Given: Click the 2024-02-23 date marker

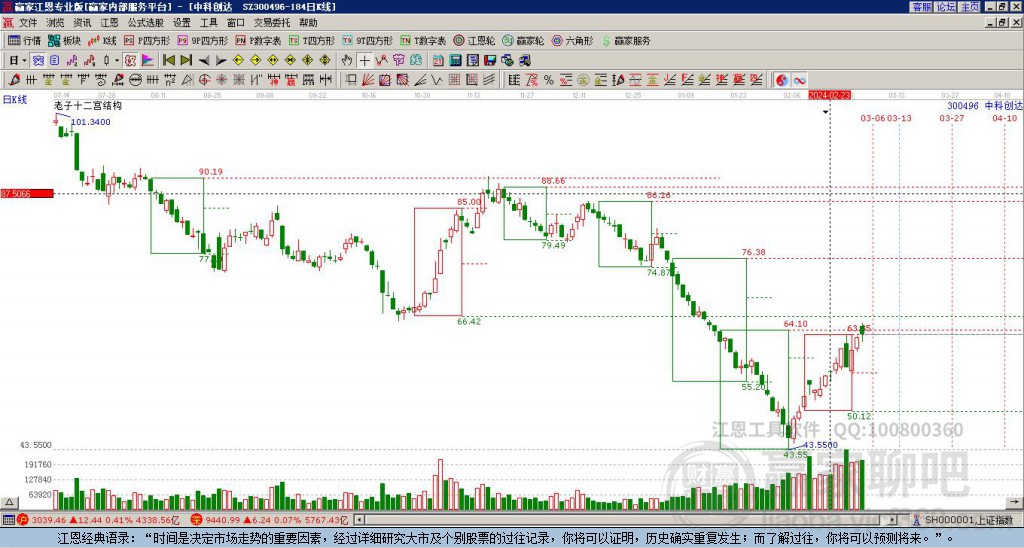Looking at the screenshot, I should click(x=829, y=95).
